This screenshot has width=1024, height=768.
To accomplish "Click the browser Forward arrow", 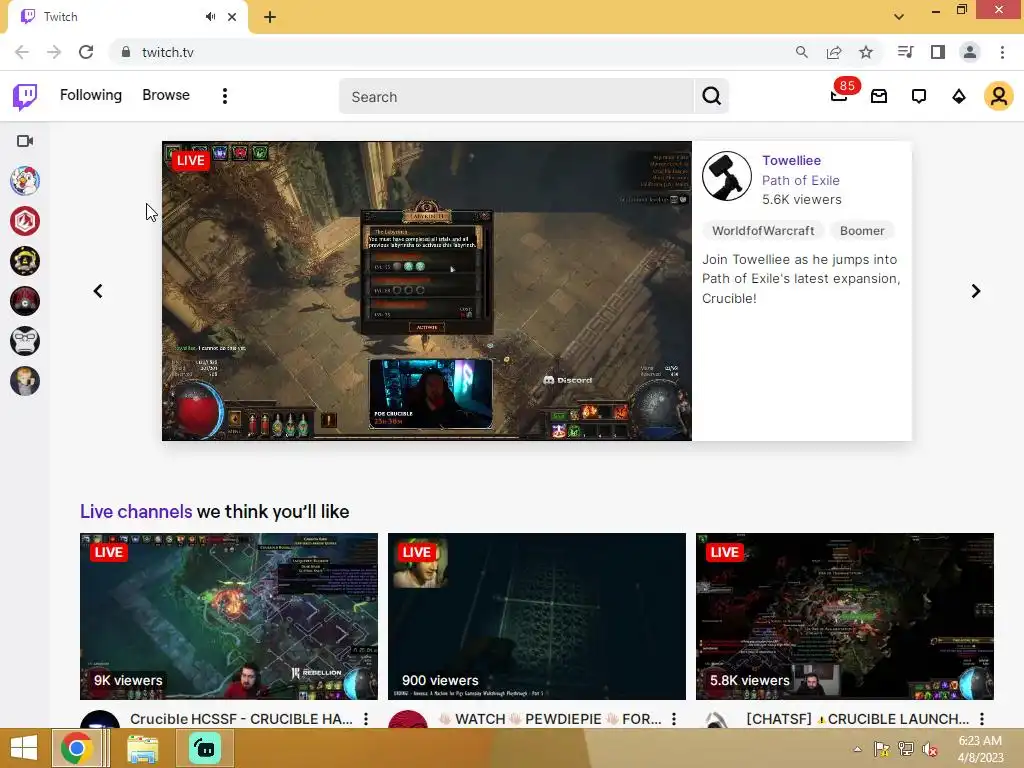I will (x=54, y=52).
